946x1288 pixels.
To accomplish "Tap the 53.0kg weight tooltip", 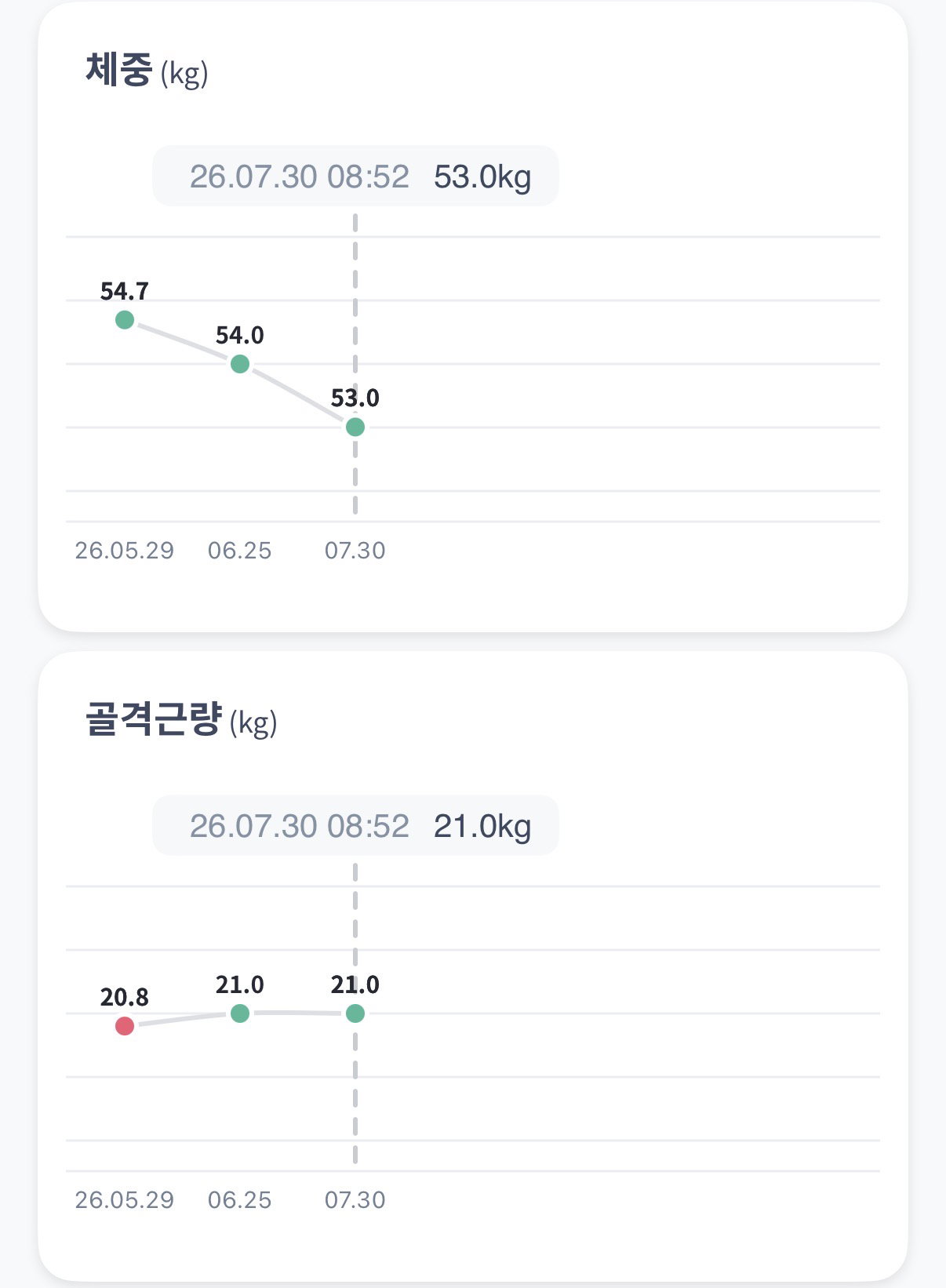I will 355,176.
